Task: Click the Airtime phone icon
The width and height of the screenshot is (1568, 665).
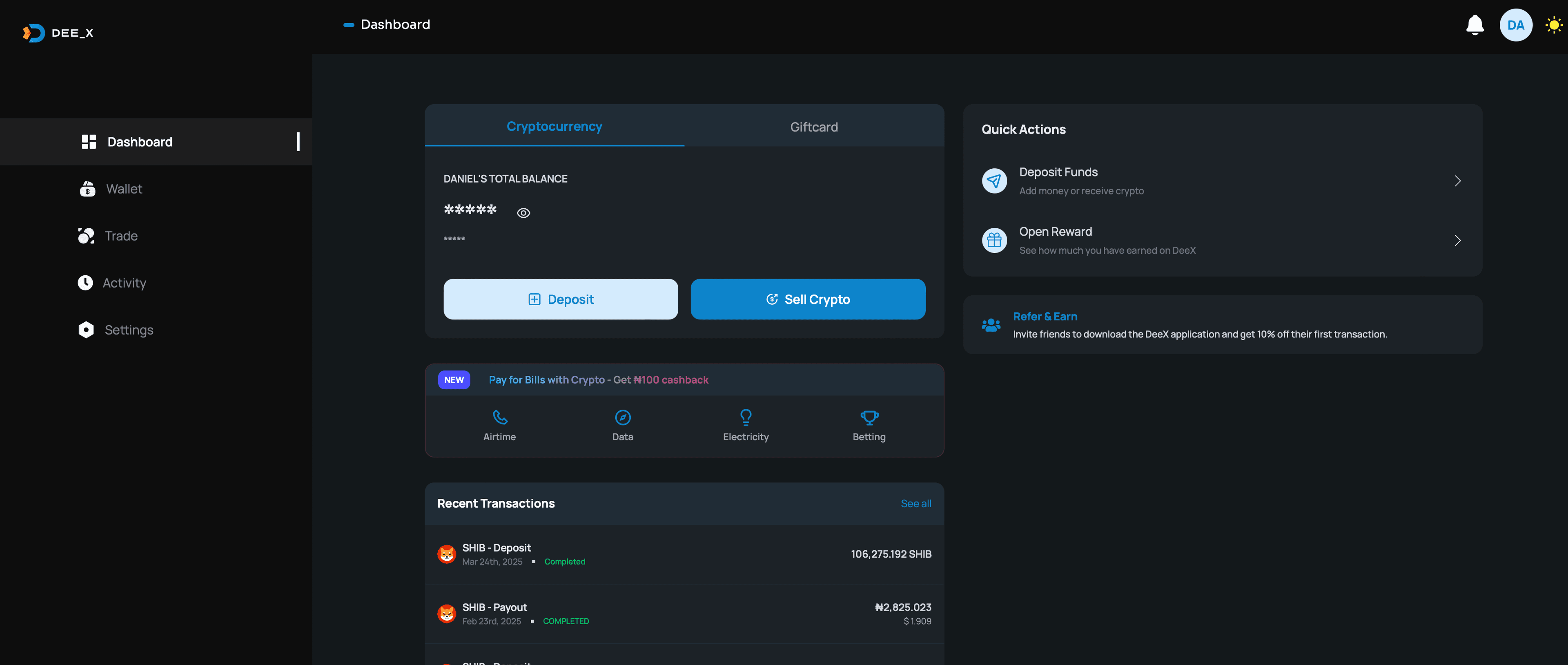Action: (x=500, y=417)
